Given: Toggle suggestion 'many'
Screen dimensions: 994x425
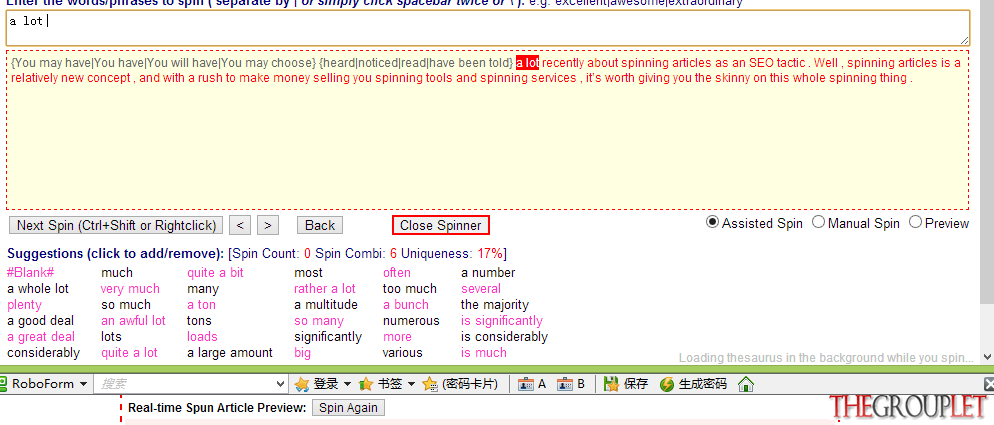Looking at the screenshot, I should point(203,289).
